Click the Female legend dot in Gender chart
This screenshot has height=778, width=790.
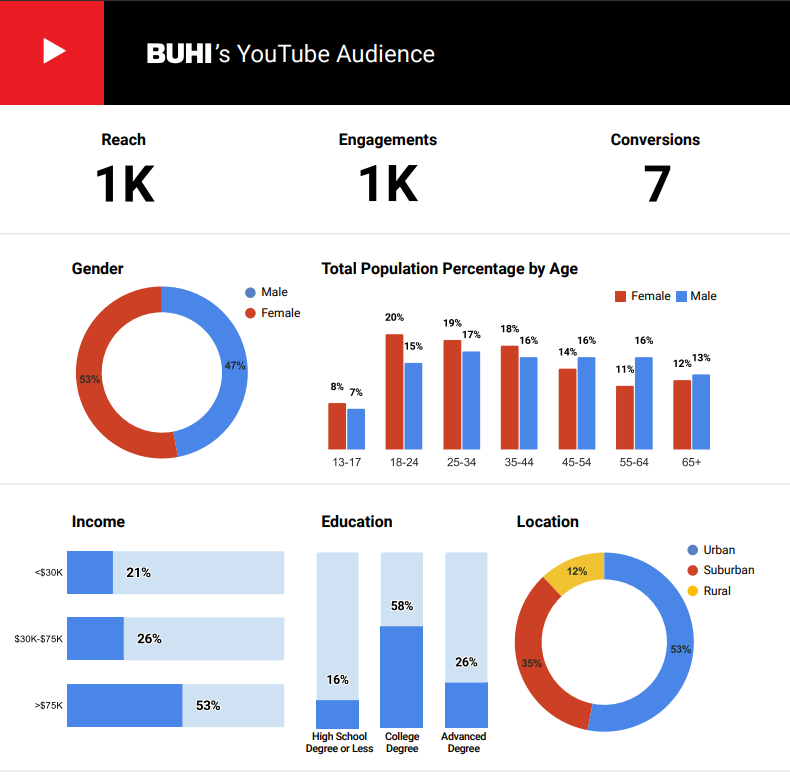[x=250, y=313]
